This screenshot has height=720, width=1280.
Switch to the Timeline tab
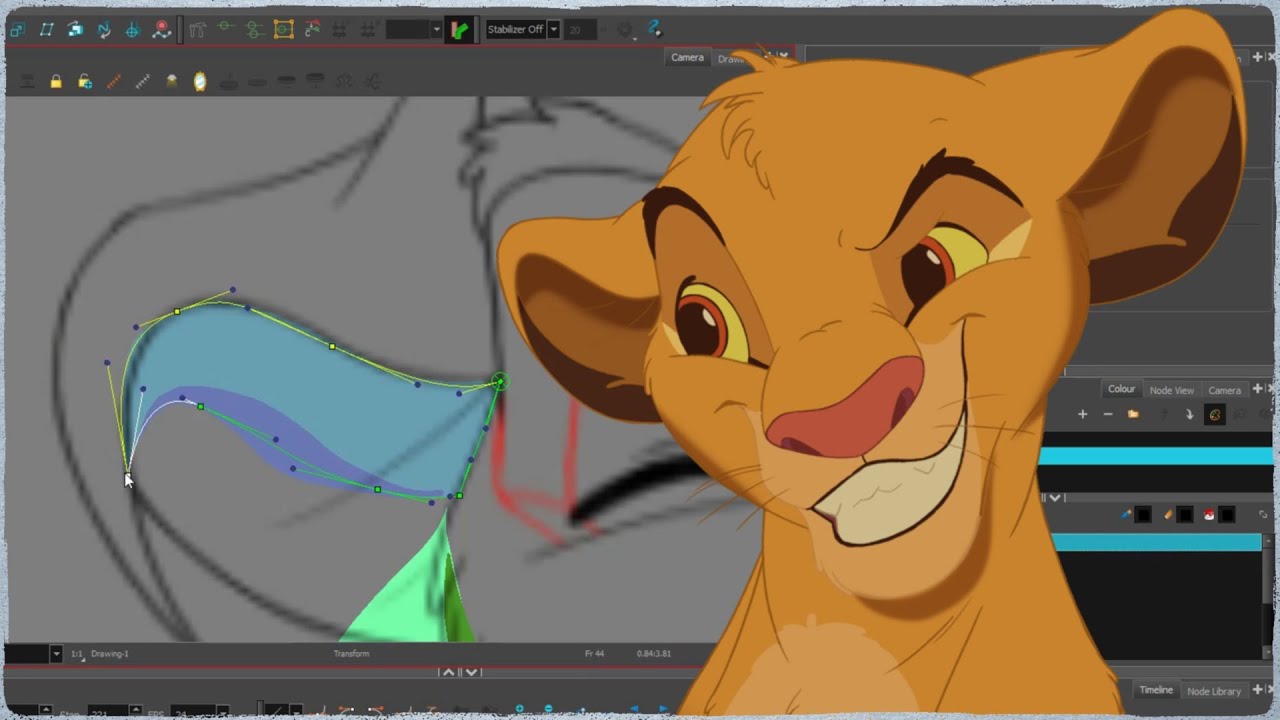point(1156,690)
